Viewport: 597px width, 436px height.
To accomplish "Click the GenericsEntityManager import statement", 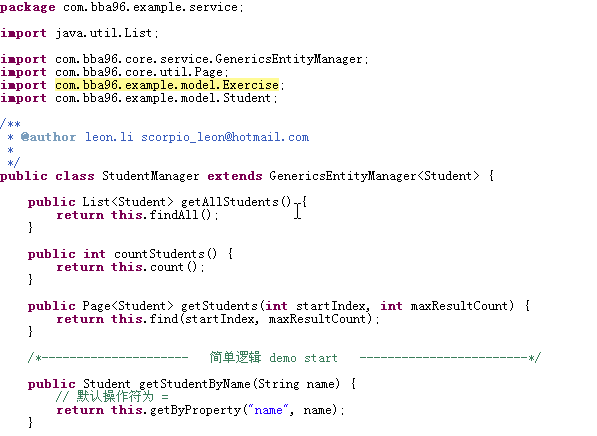I will coord(184,59).
